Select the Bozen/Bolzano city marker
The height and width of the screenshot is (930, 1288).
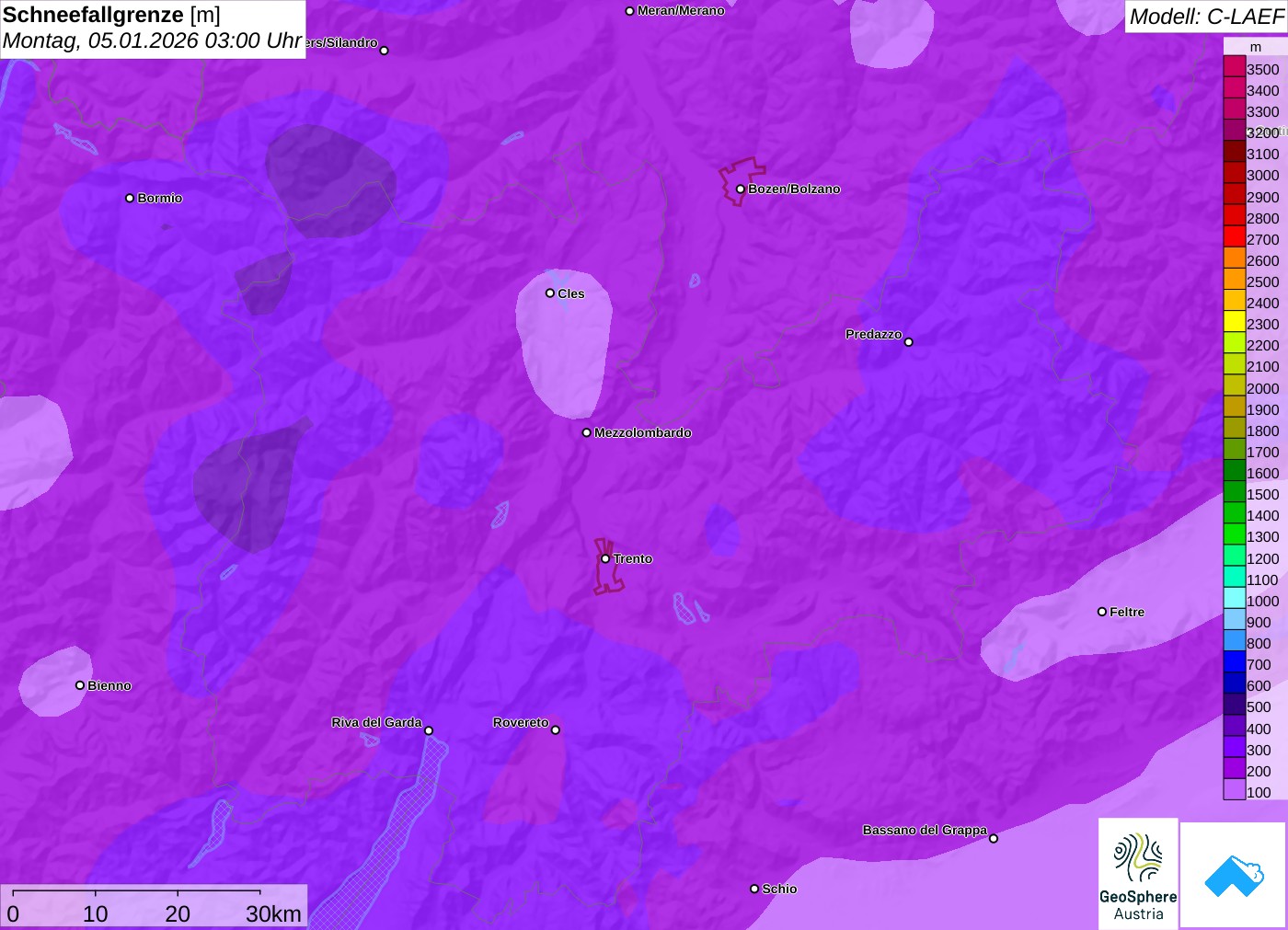[x=741, y=189]
